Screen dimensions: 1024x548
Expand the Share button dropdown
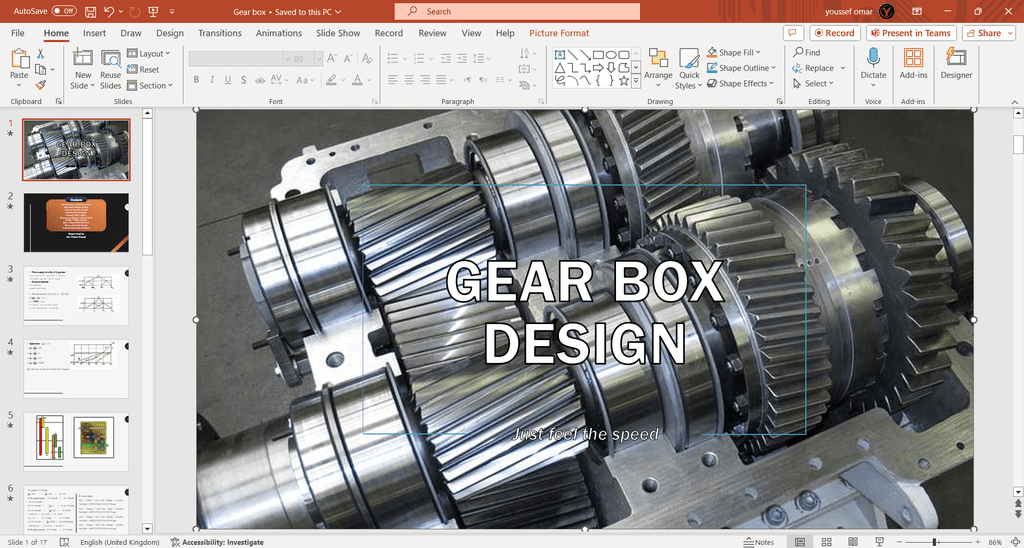point(1011,33)
